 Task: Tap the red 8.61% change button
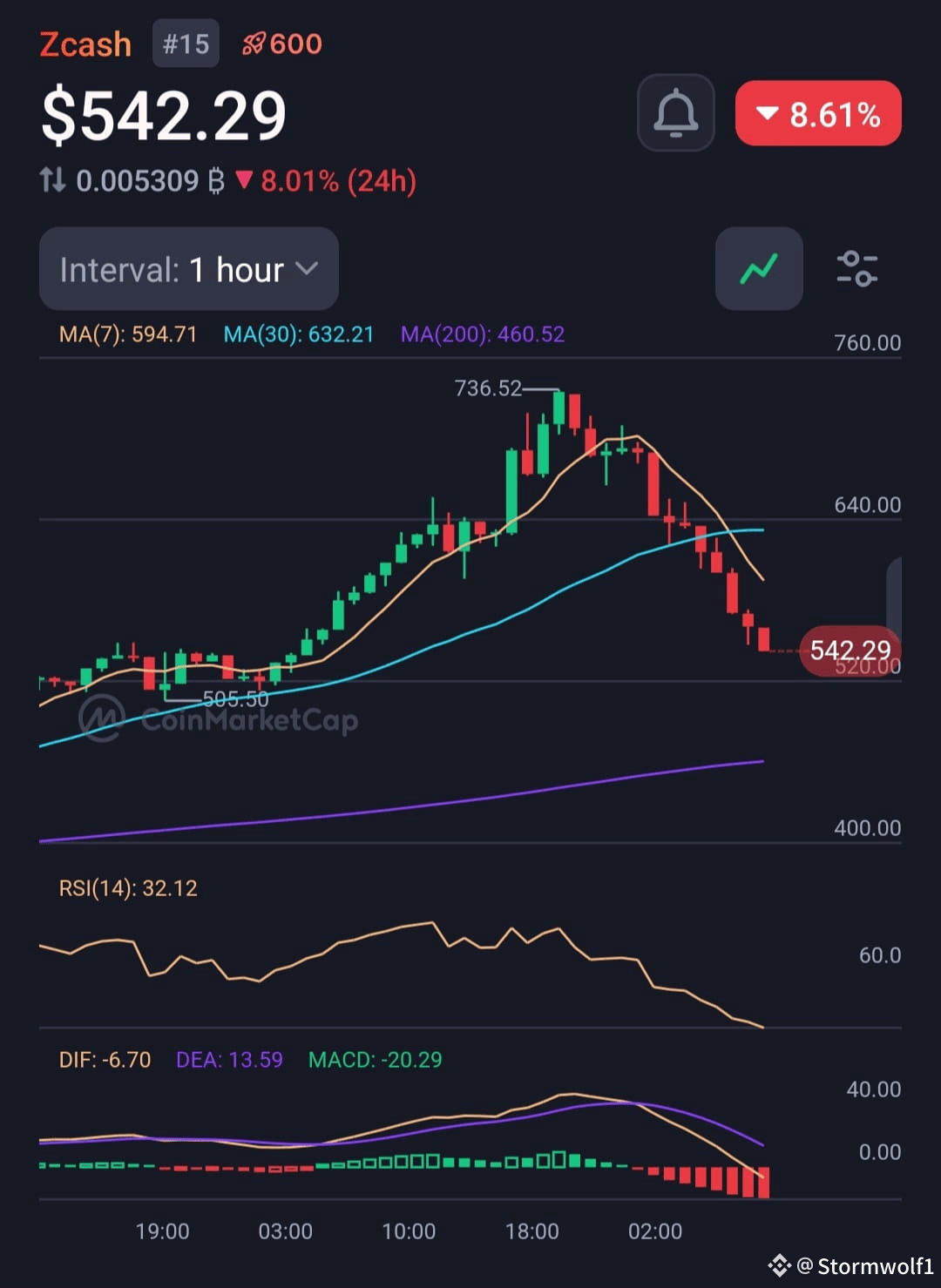[x=818, y=113]
